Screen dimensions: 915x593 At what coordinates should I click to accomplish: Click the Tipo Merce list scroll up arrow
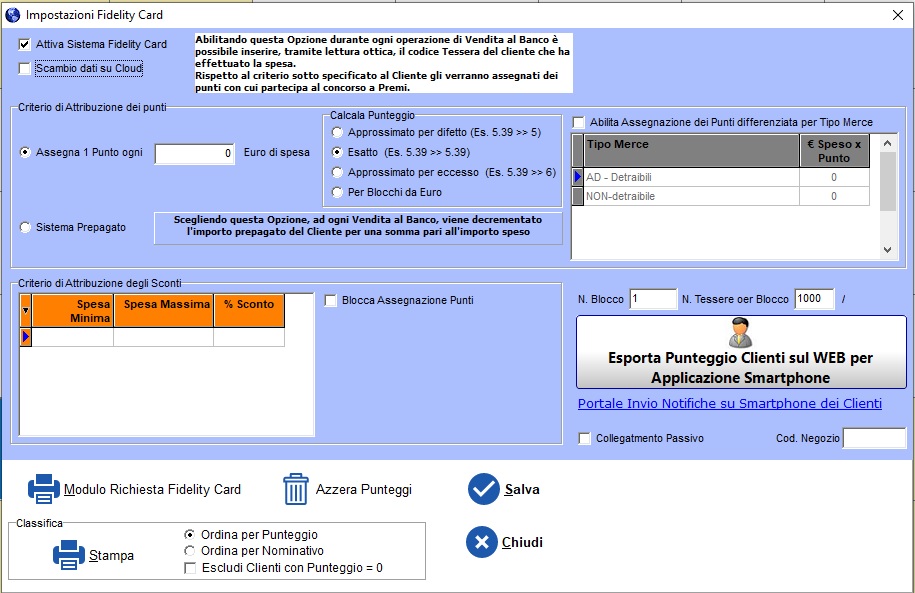tap(888, 143)
